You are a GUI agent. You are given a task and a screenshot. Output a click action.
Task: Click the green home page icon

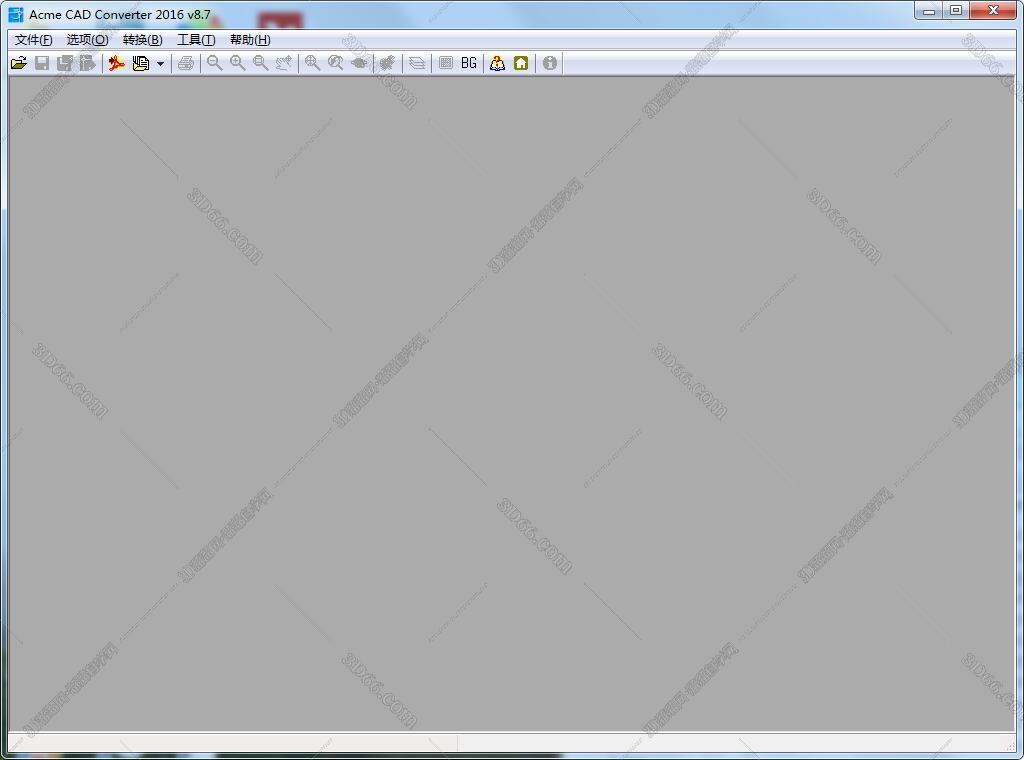click(x=520, y=63)
